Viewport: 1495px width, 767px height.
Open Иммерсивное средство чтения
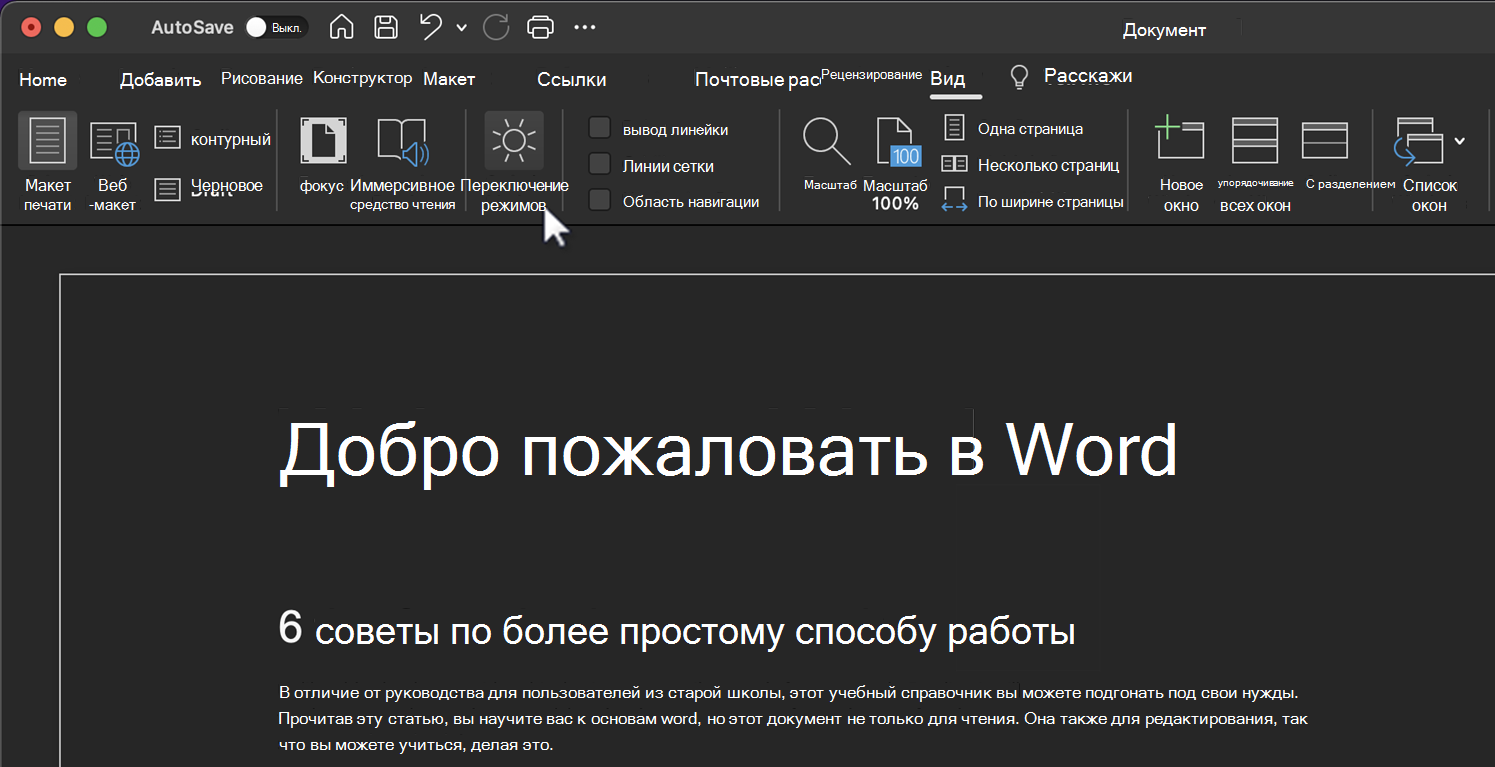point(402,164)
